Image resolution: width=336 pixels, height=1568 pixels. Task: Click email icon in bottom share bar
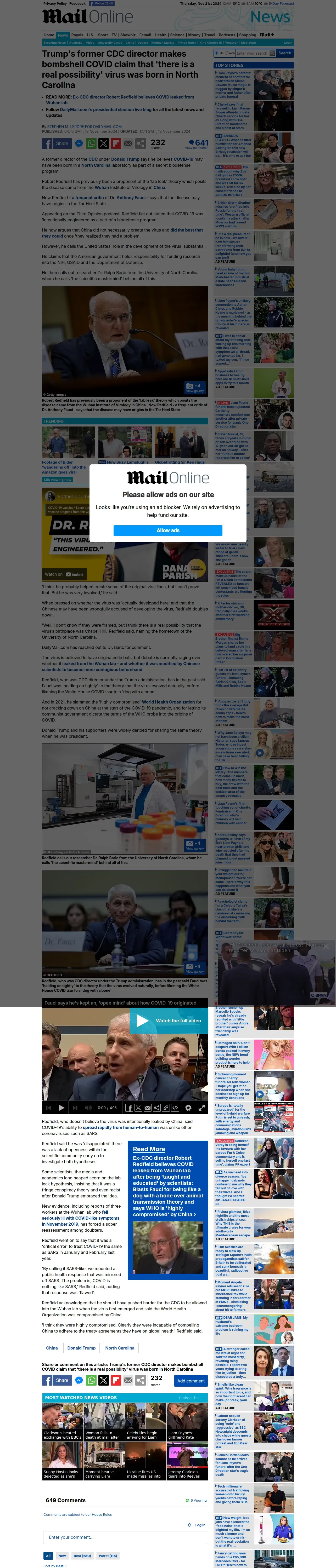point(128,1381)
